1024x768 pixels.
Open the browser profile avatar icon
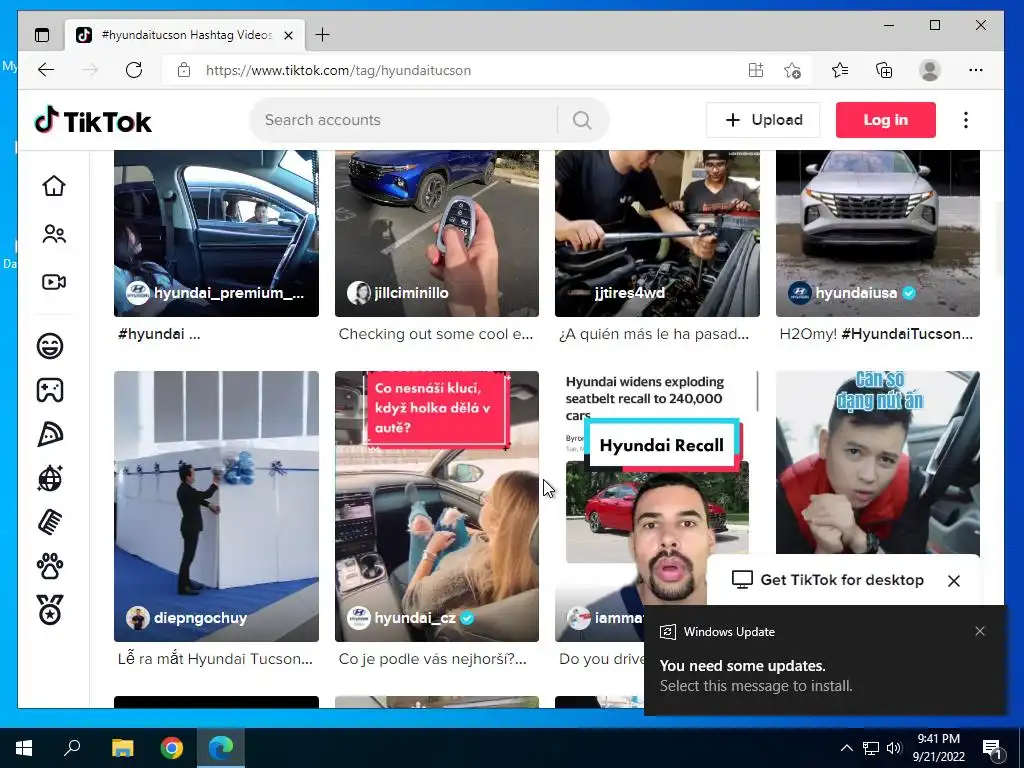929,70
